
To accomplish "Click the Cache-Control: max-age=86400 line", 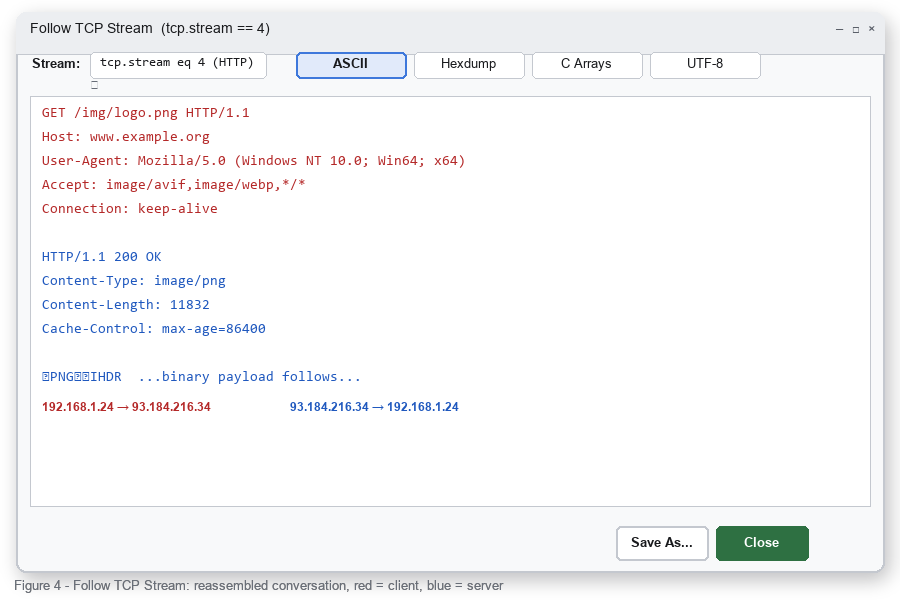I will (154, 329).
